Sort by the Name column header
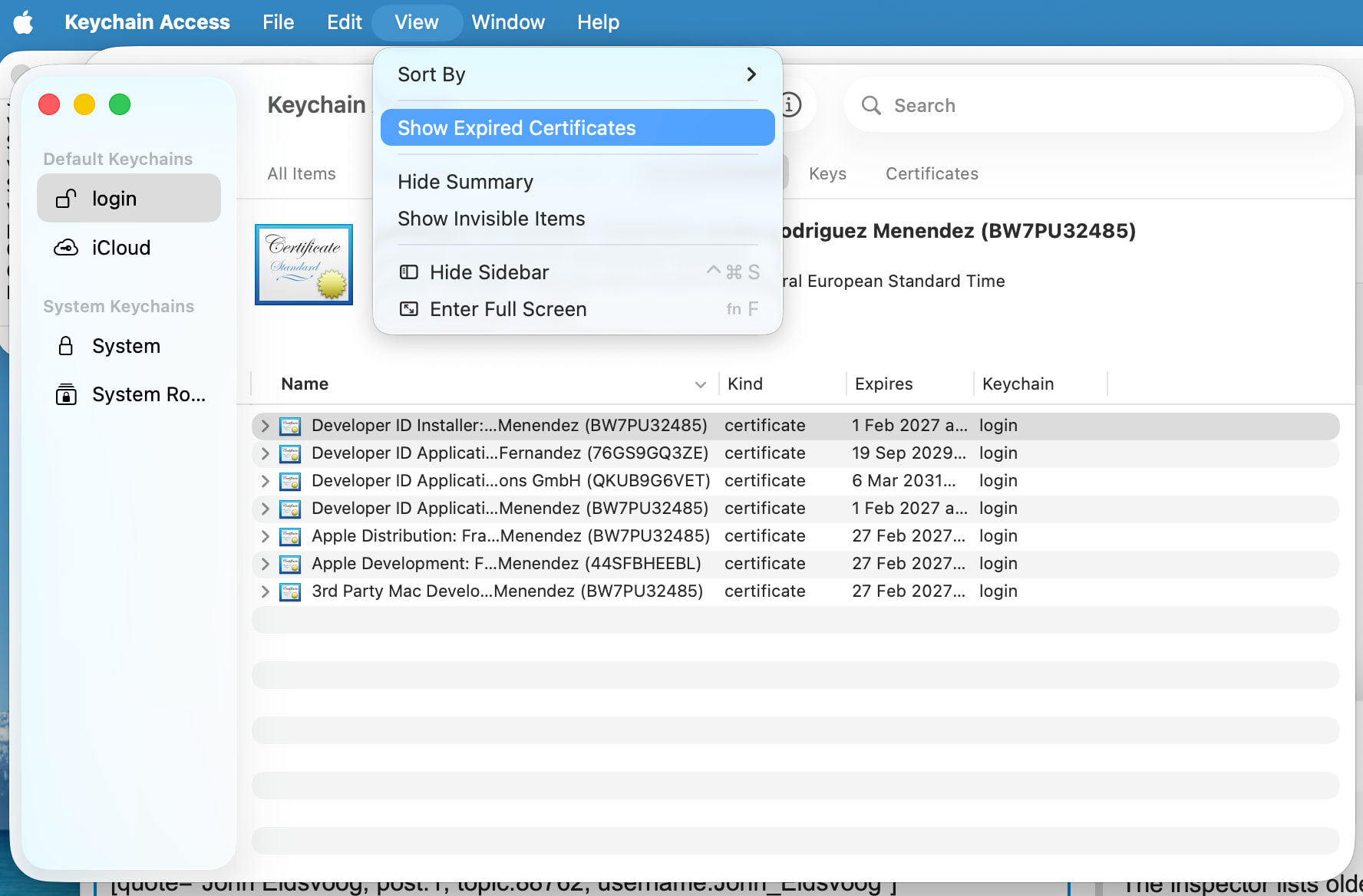Screen dimensions: 1363x896 pyautogui.click(x=484, y=384)
